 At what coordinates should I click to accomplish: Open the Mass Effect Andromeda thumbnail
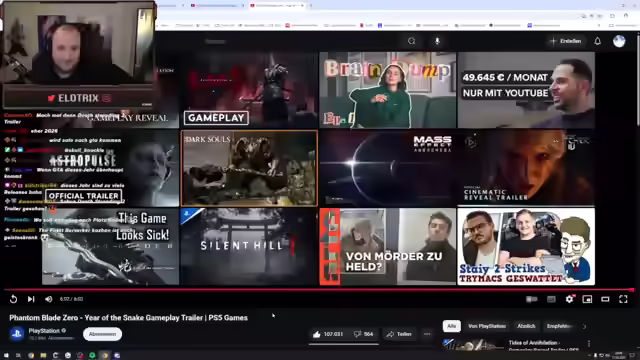point(388,168)
